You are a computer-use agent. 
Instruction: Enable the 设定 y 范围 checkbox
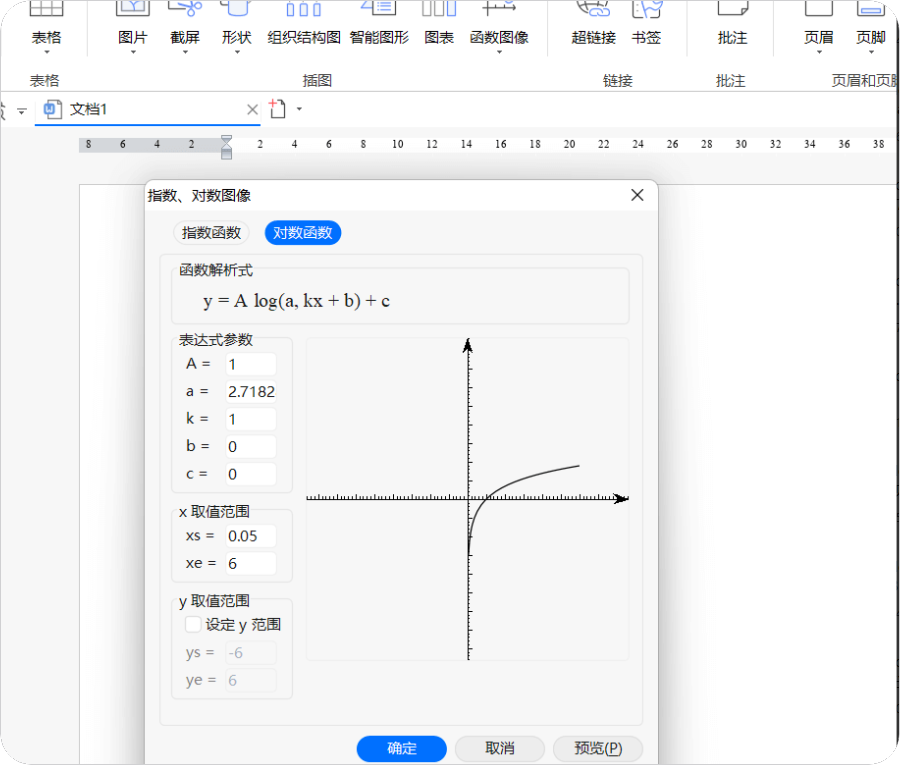click(191, 624)
